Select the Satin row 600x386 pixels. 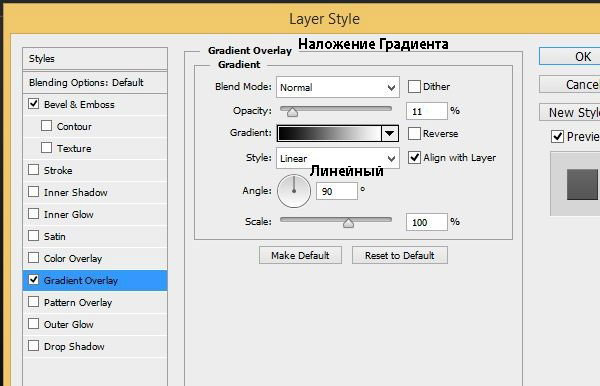click(x=95, y=236)
